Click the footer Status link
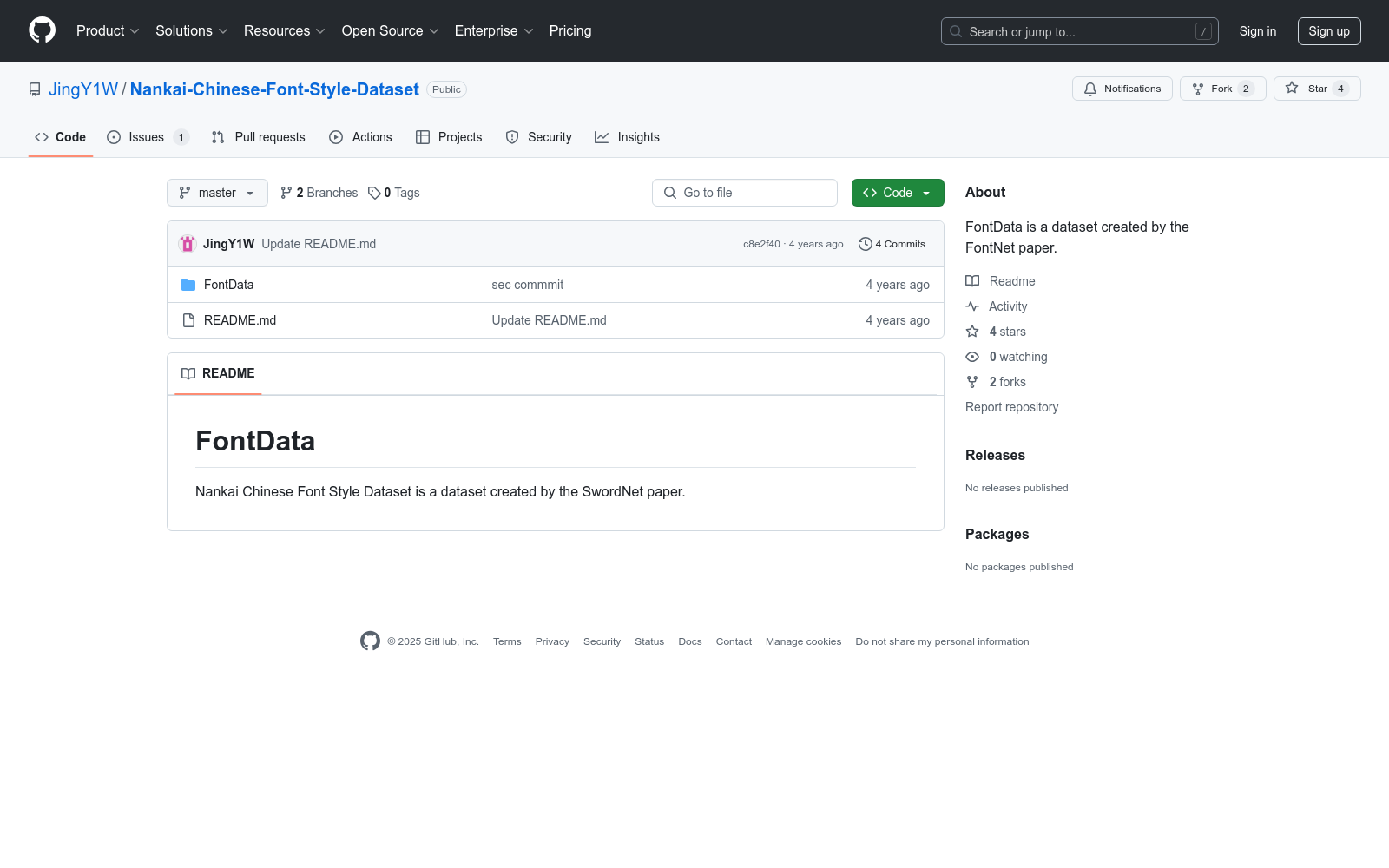The width and height of the screenshot is (1389, 868). tap(649, 641)
